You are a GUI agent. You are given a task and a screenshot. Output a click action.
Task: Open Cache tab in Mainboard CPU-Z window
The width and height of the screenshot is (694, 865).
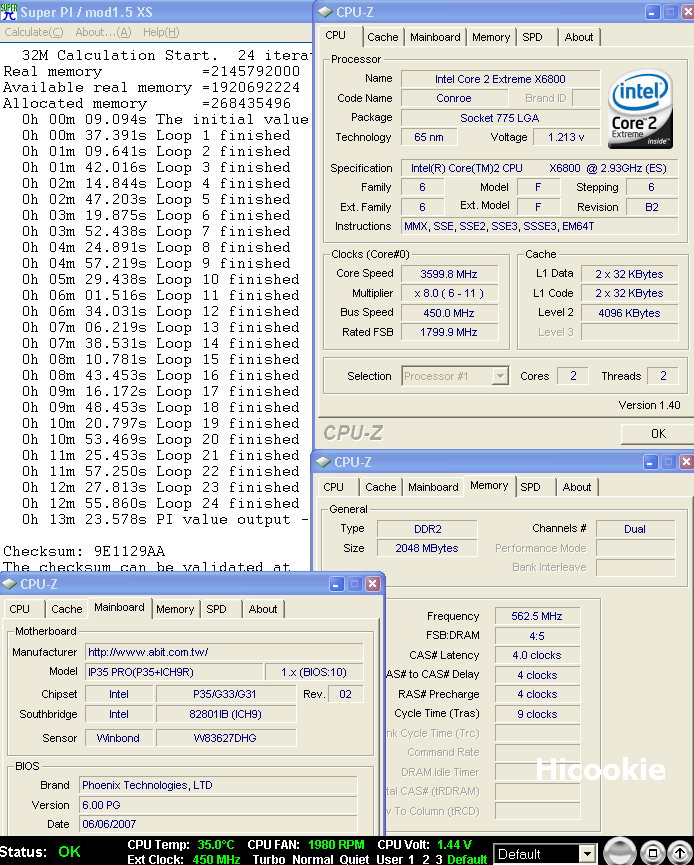click(x=67, y=609)
